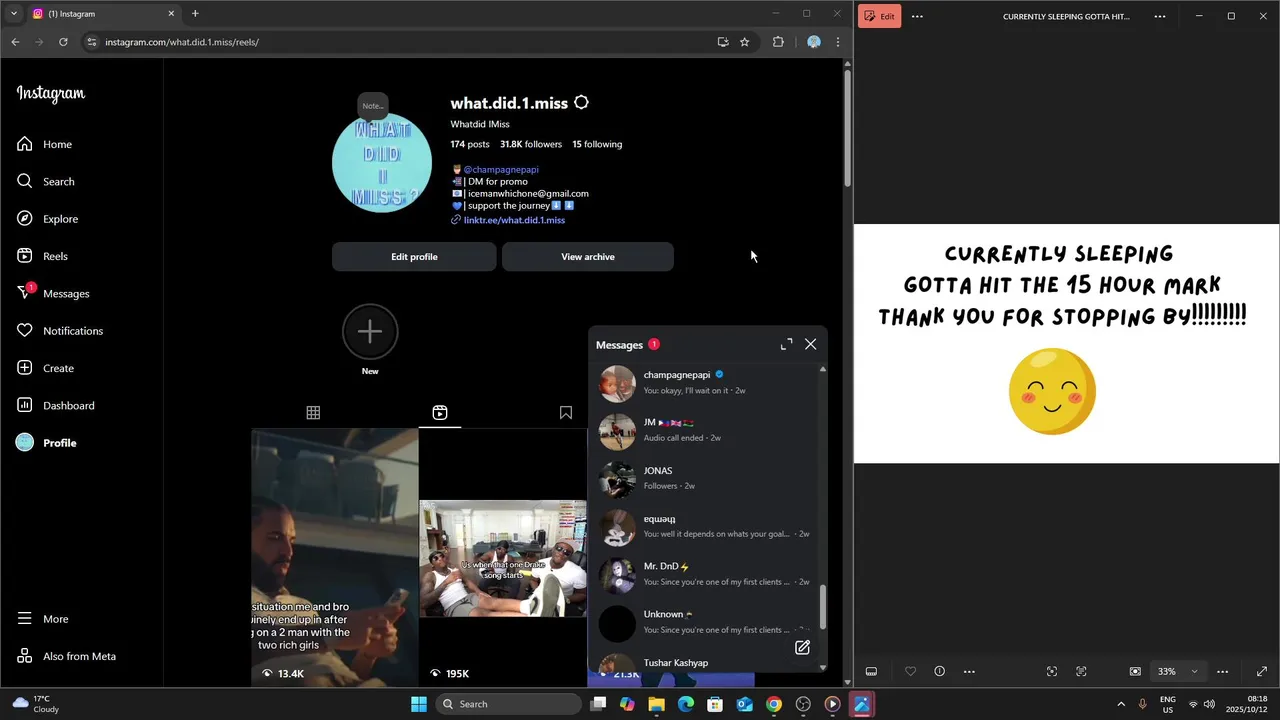Go to Instagram Home in sidebar

[45, 144]
